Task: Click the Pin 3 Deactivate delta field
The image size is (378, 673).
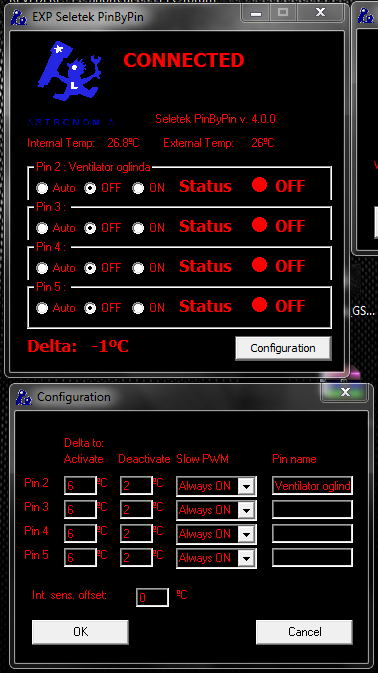Action: pos(136,509)
